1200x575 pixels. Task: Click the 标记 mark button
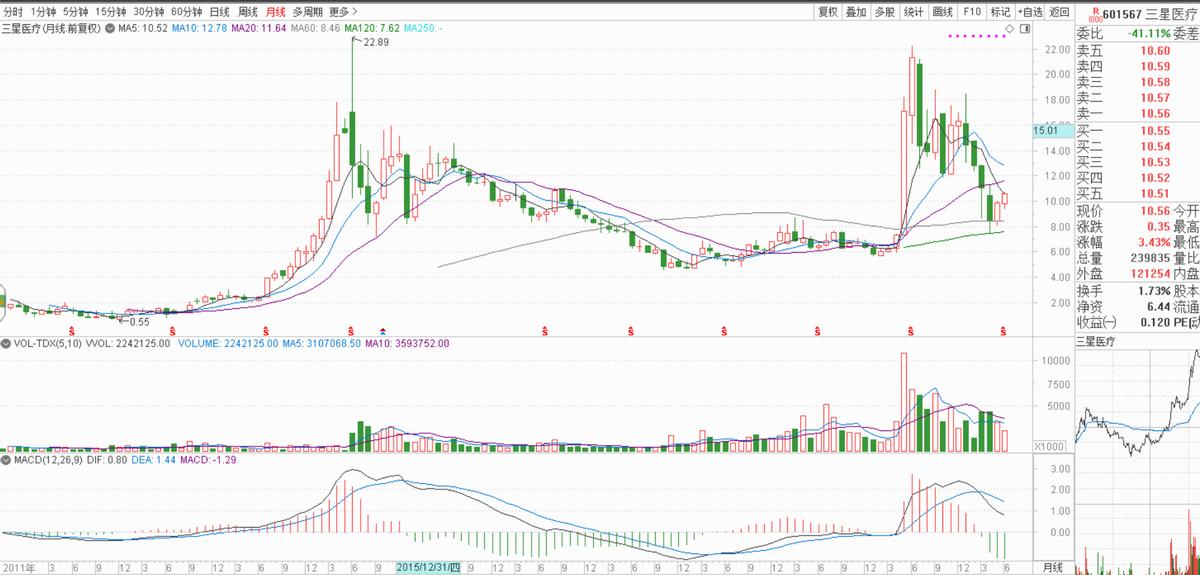point(1000,12)
